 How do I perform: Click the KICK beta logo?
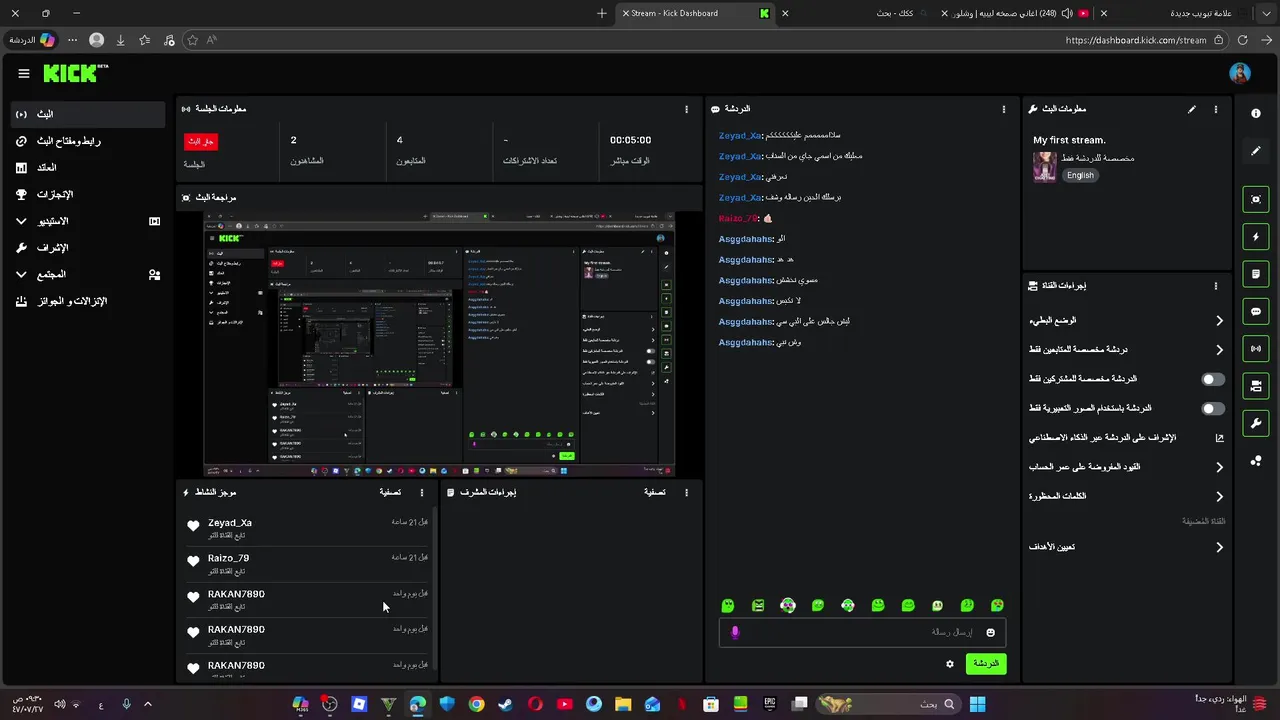coord(76,73)
